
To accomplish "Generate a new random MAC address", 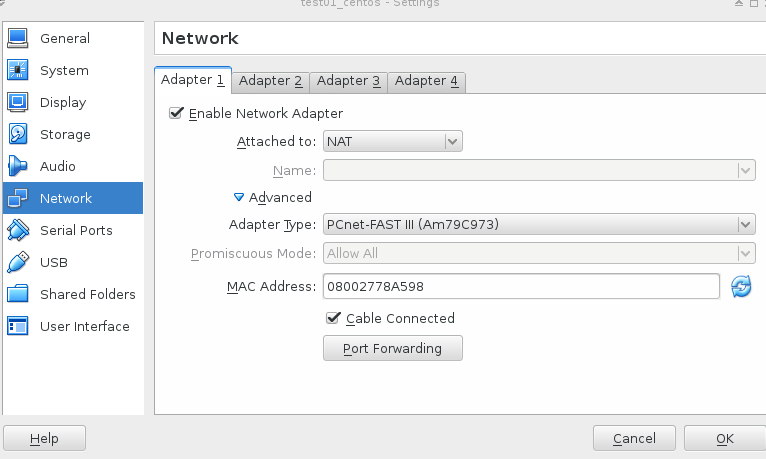I will click(741, 287).
